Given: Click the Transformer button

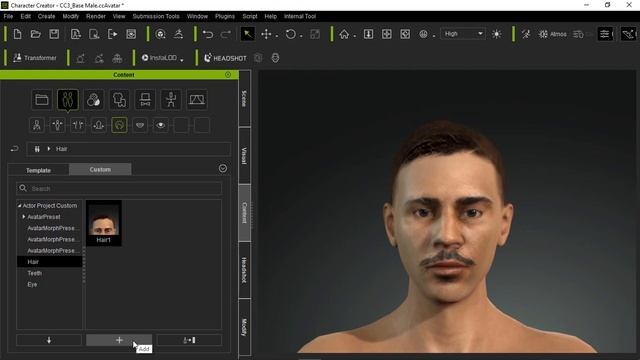Looking at the screenshot, I should pos(35,58).
